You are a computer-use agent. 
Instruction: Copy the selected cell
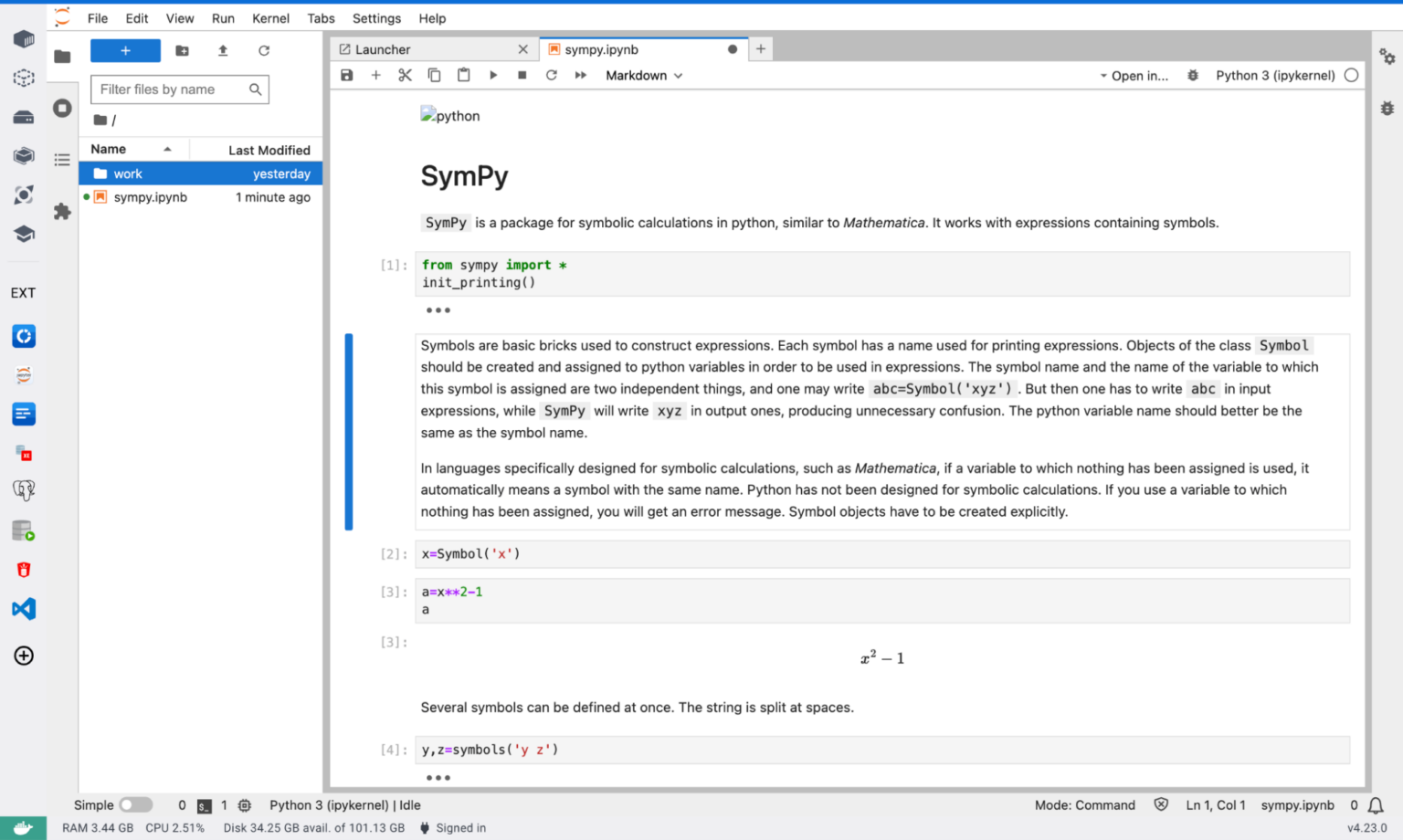coord(434,75)
